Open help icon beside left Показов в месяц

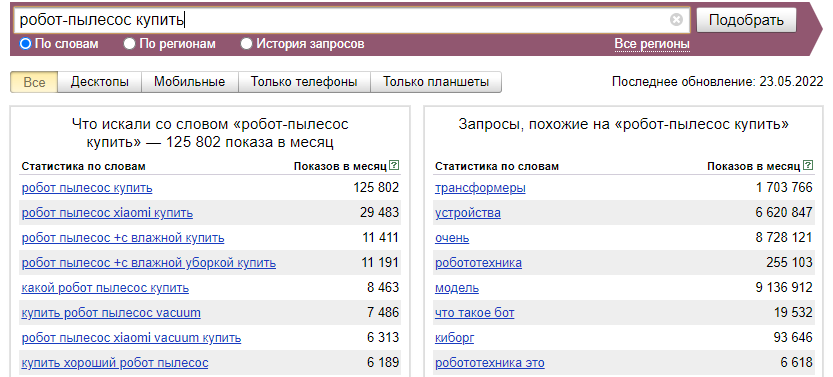pyautogui.click(x=394, y=166)
